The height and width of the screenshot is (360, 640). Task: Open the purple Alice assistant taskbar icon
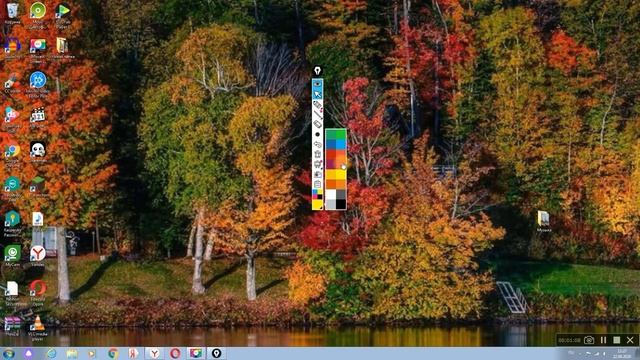click(28, 353)
